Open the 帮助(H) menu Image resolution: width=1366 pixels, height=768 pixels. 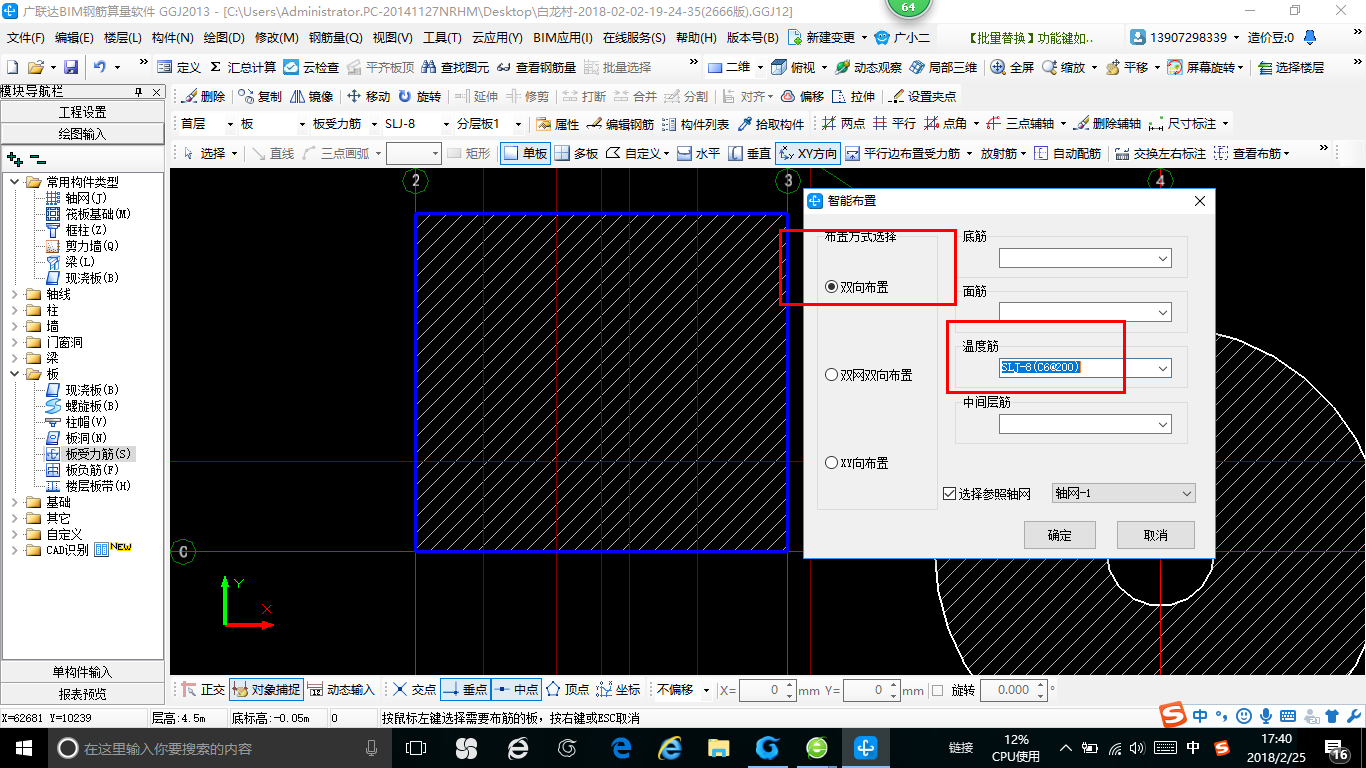696,38
